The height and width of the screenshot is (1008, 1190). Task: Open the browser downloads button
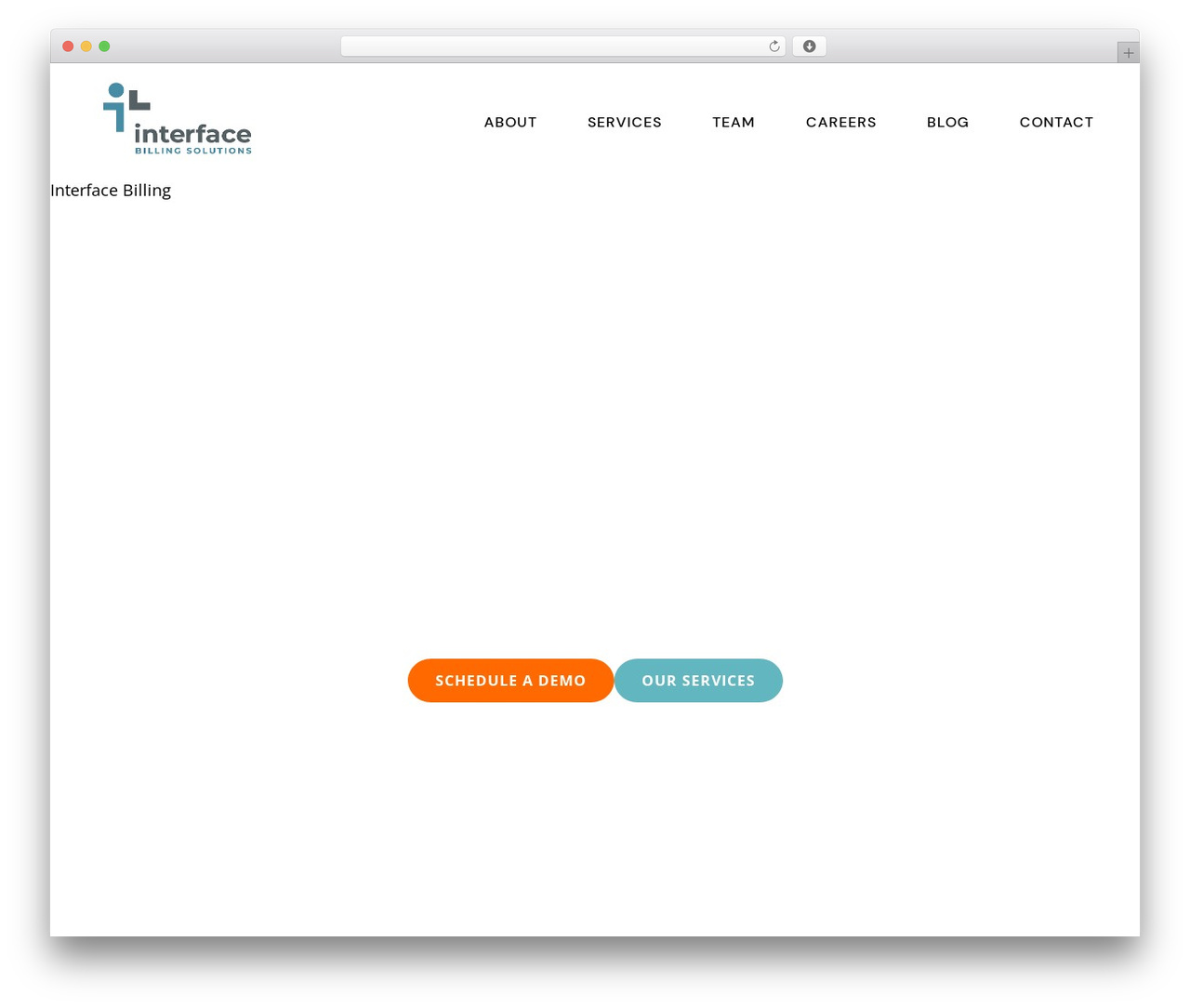click(x=809, y=46)
